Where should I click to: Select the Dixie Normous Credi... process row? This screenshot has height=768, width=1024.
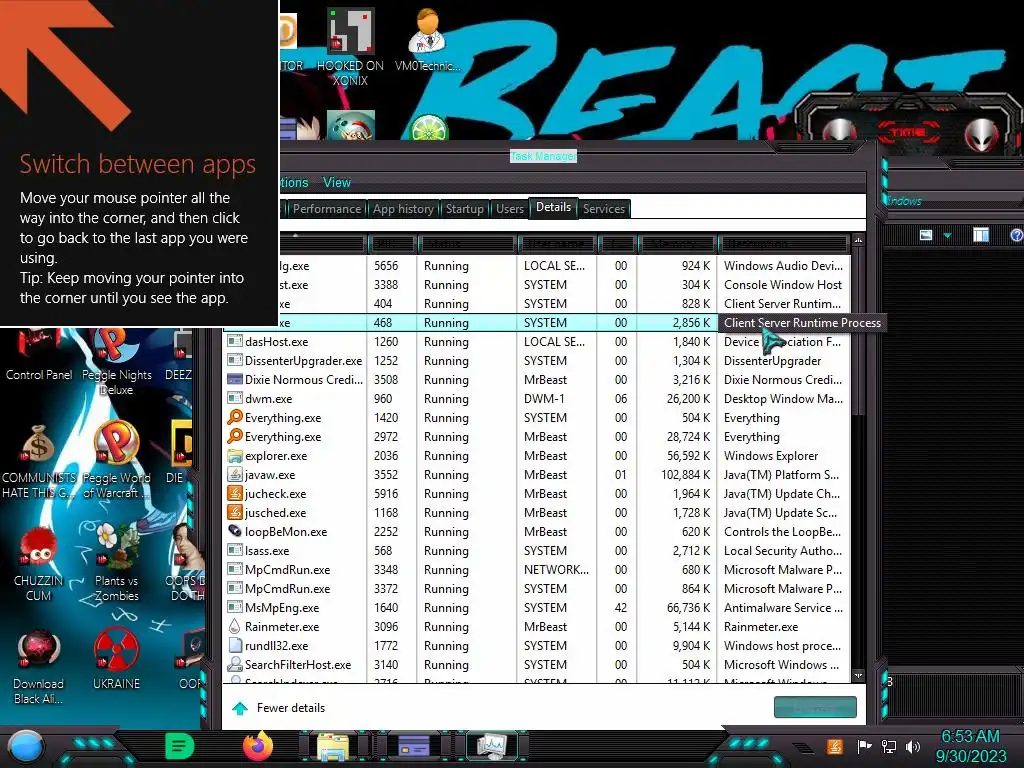click(x=536, y=379)
